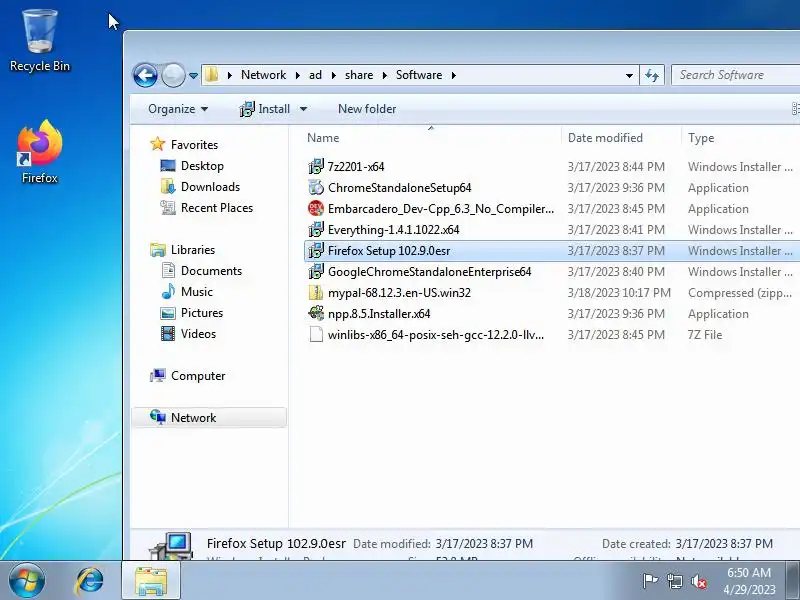Open the Organize menu
Screen dimensions: 800x600
[178, 109]
